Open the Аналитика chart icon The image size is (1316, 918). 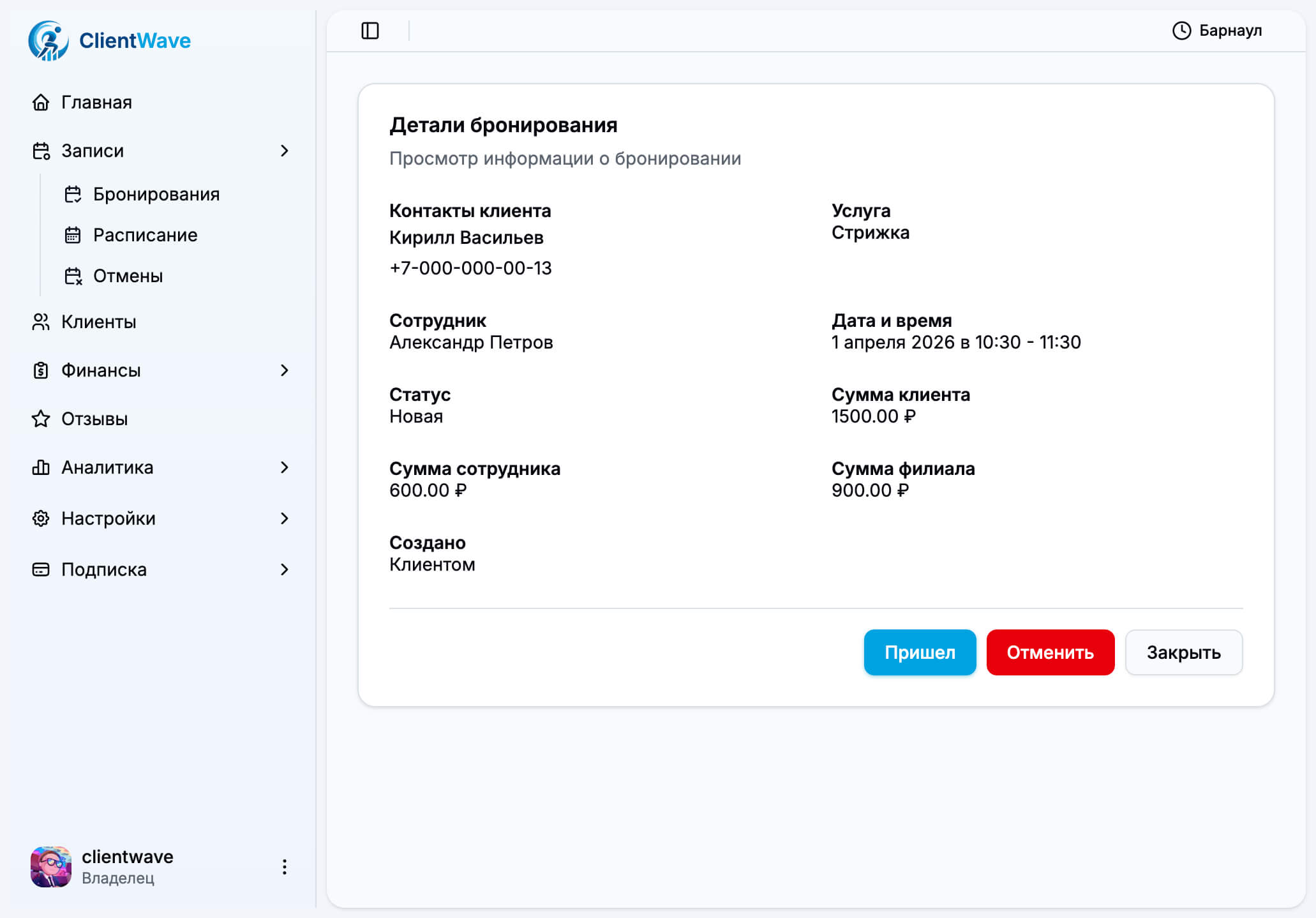[x=41, y=467]
